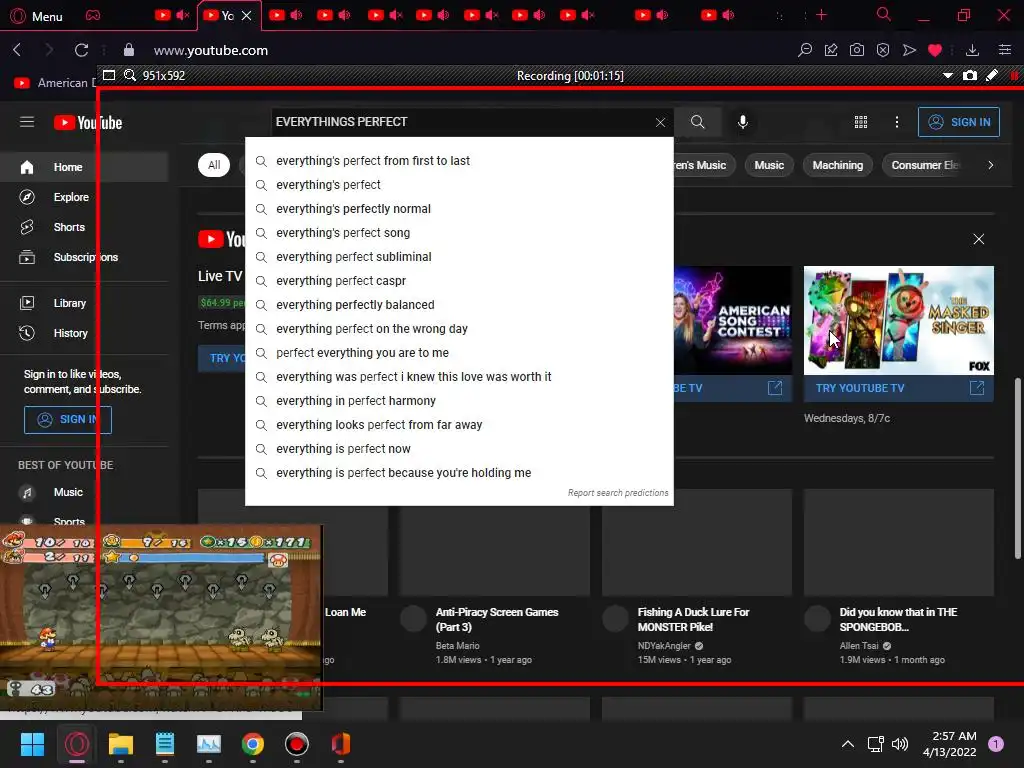The image size is (1024, 768).
Task: Choose suggestion "everything's perfect song"
Action: point(459,232)
